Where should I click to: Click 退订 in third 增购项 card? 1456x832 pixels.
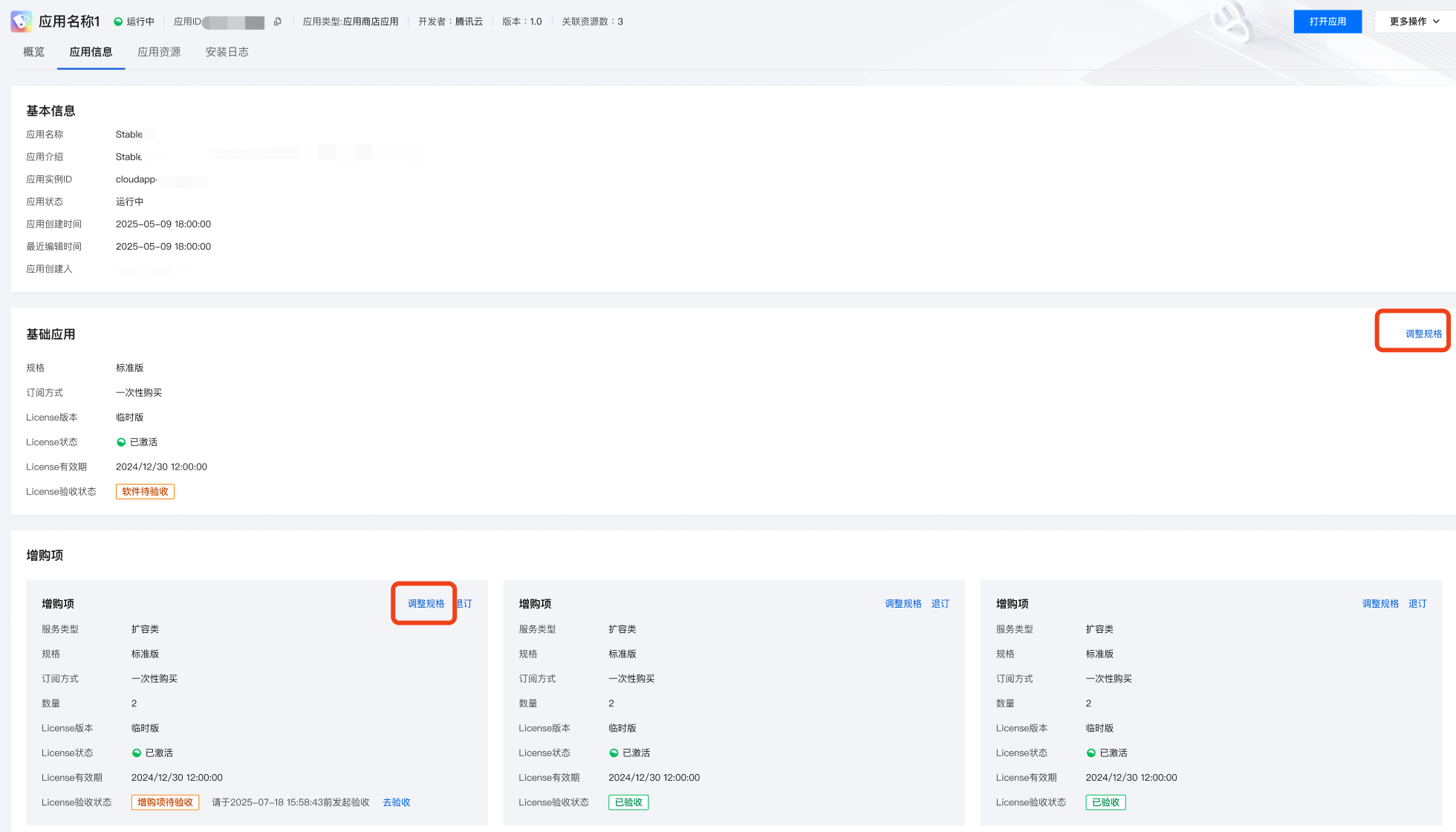(1417, 604)
